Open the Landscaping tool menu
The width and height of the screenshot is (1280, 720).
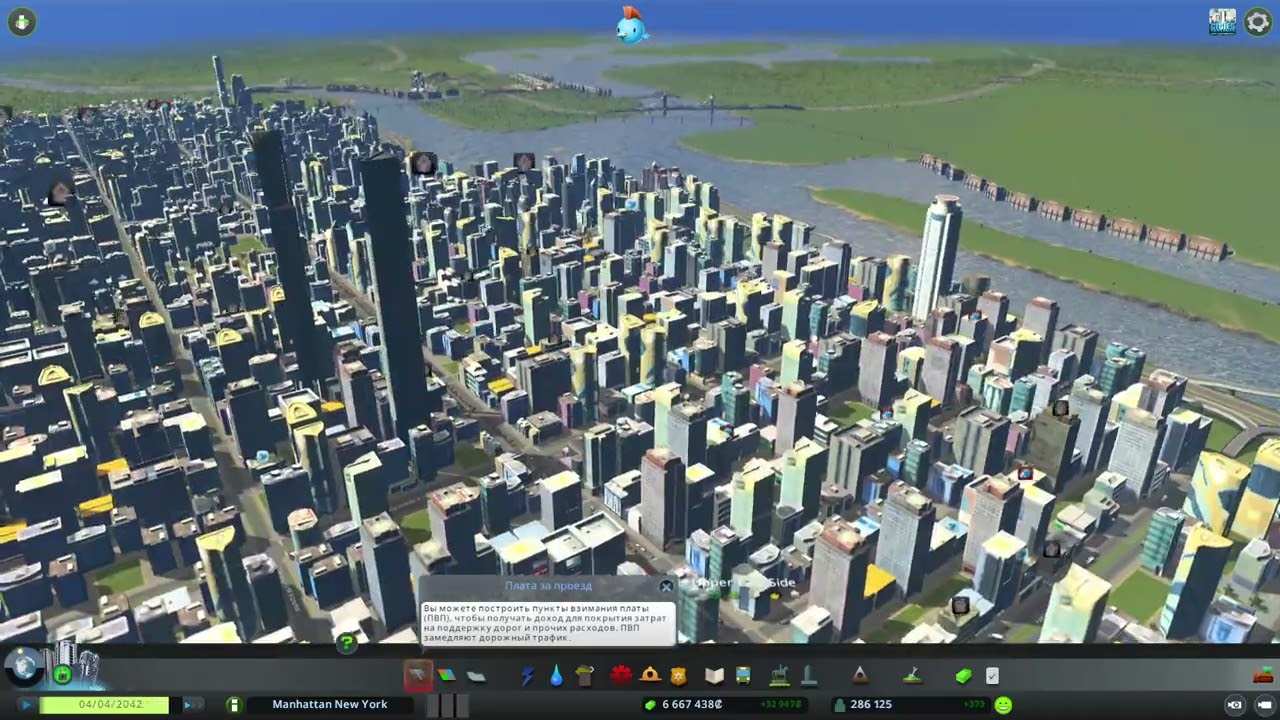pos(912,676)
